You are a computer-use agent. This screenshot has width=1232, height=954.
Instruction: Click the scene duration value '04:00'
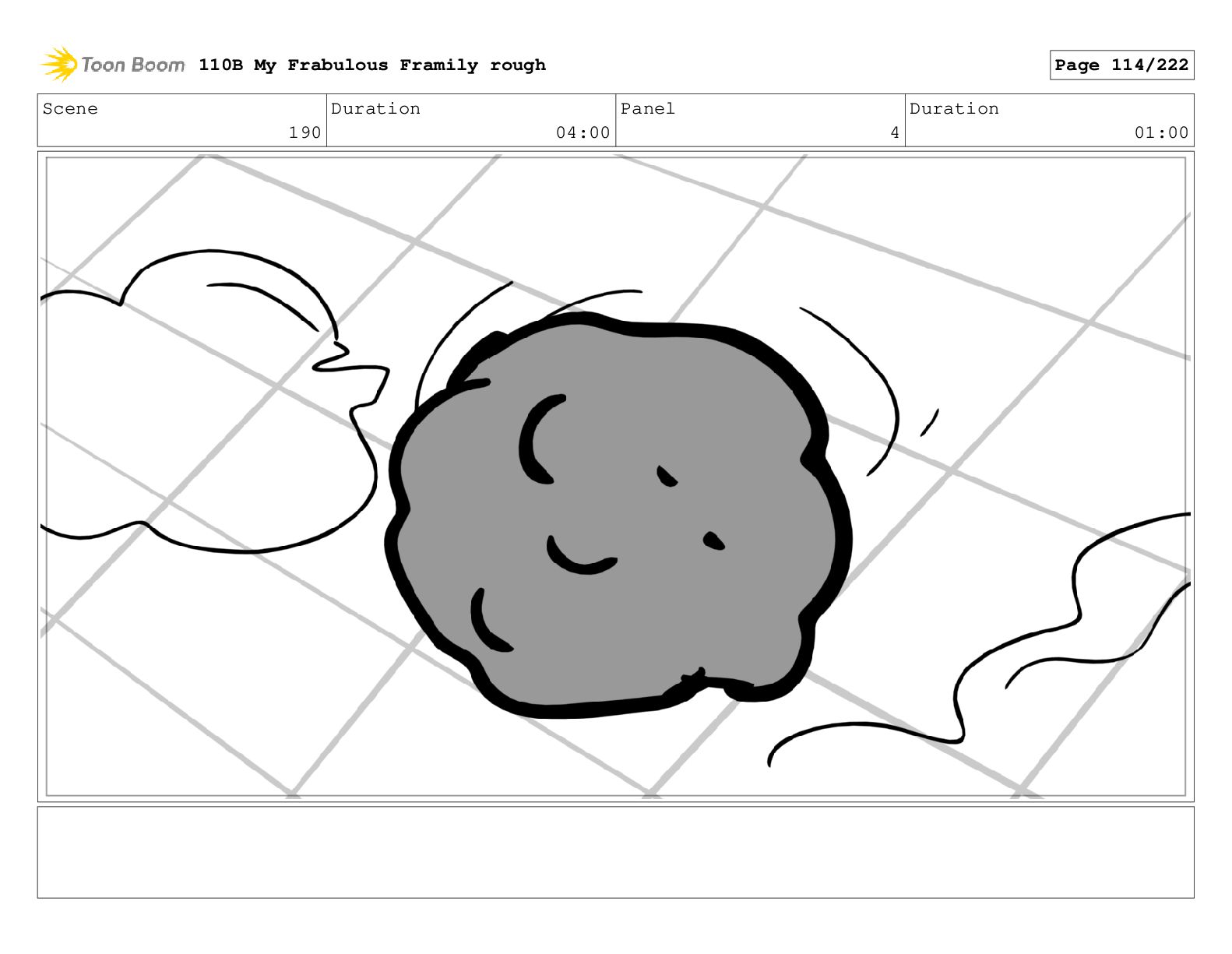pyautogui.click(x=583, y=133)
